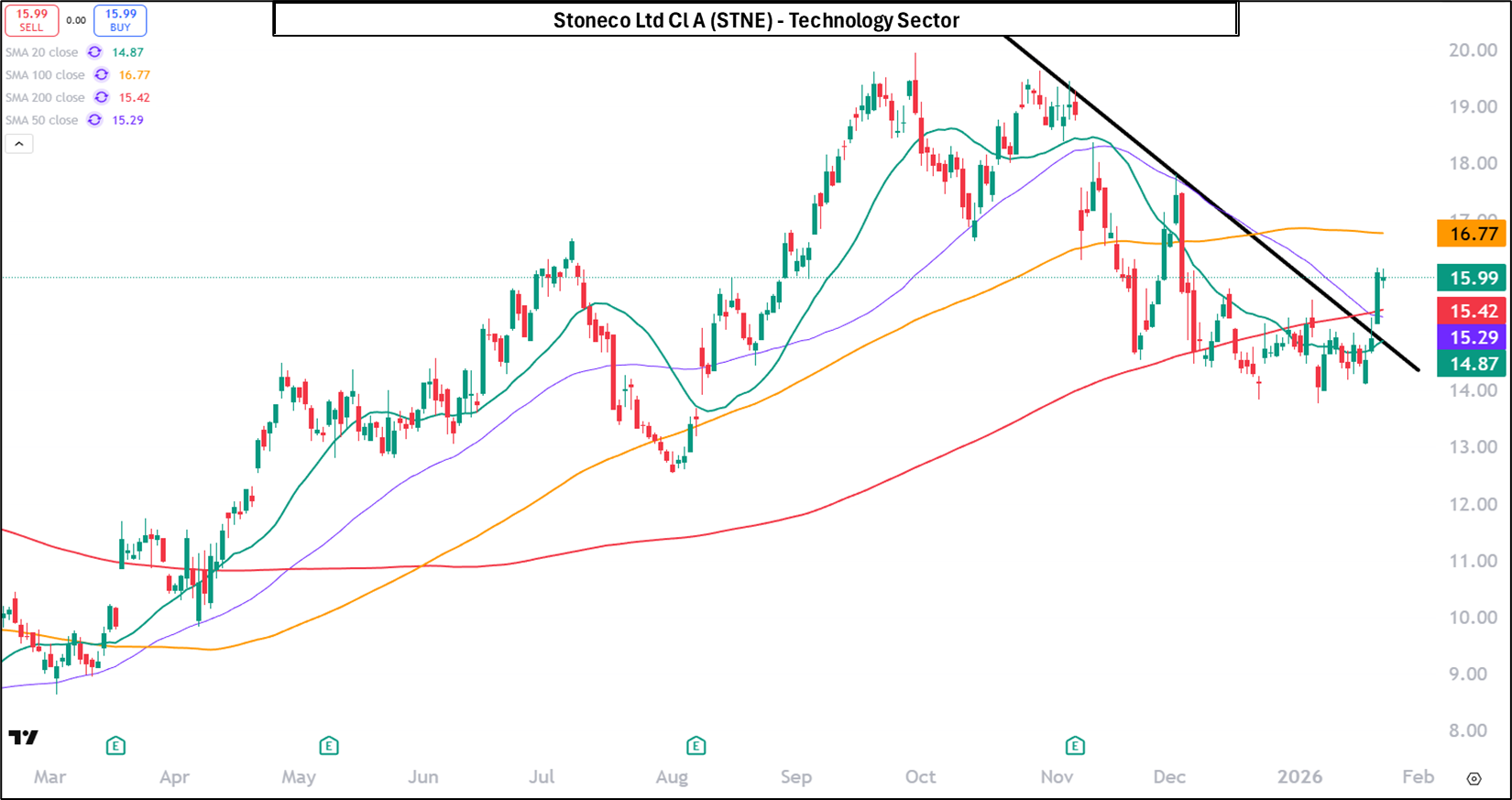Open chart settings icon beside the time axis

pyautogui.click(x=1474, y=779)
